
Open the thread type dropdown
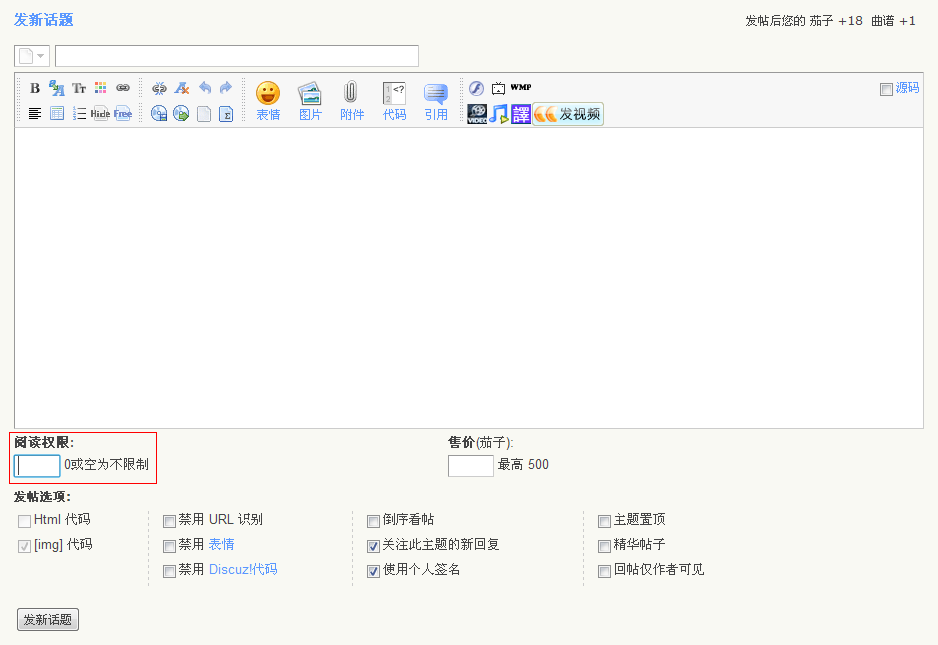[32, 56]
